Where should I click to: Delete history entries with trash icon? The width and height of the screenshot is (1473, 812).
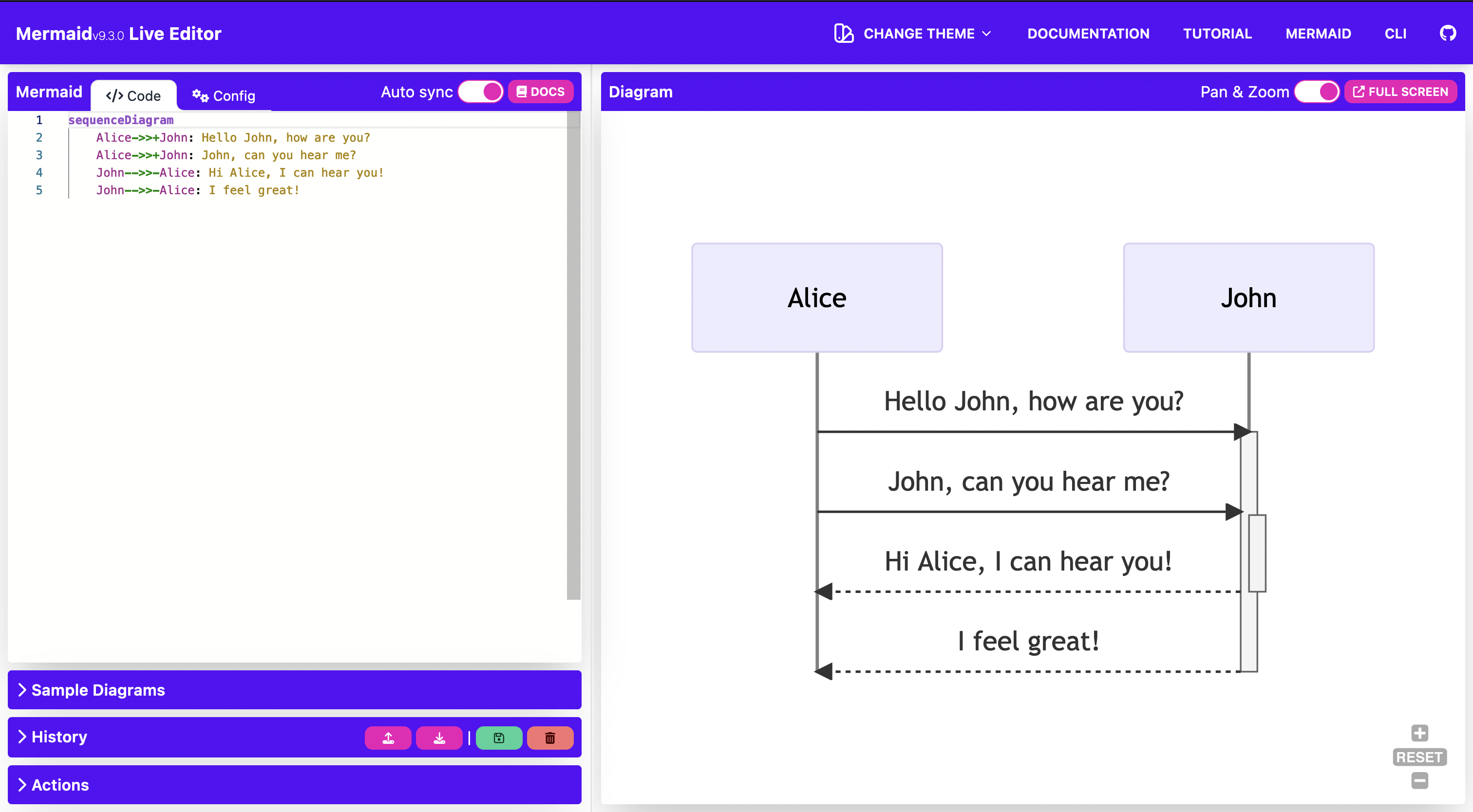pos(549,738)
